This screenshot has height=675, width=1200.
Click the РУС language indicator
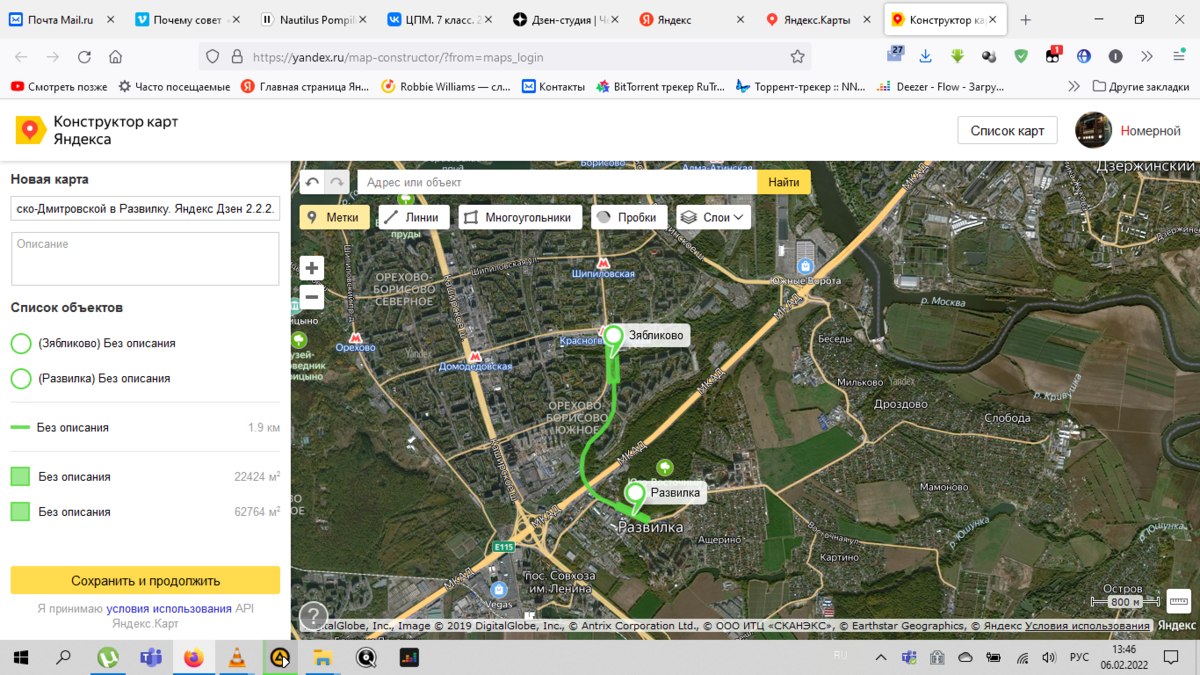click(x=1079, y=657)
